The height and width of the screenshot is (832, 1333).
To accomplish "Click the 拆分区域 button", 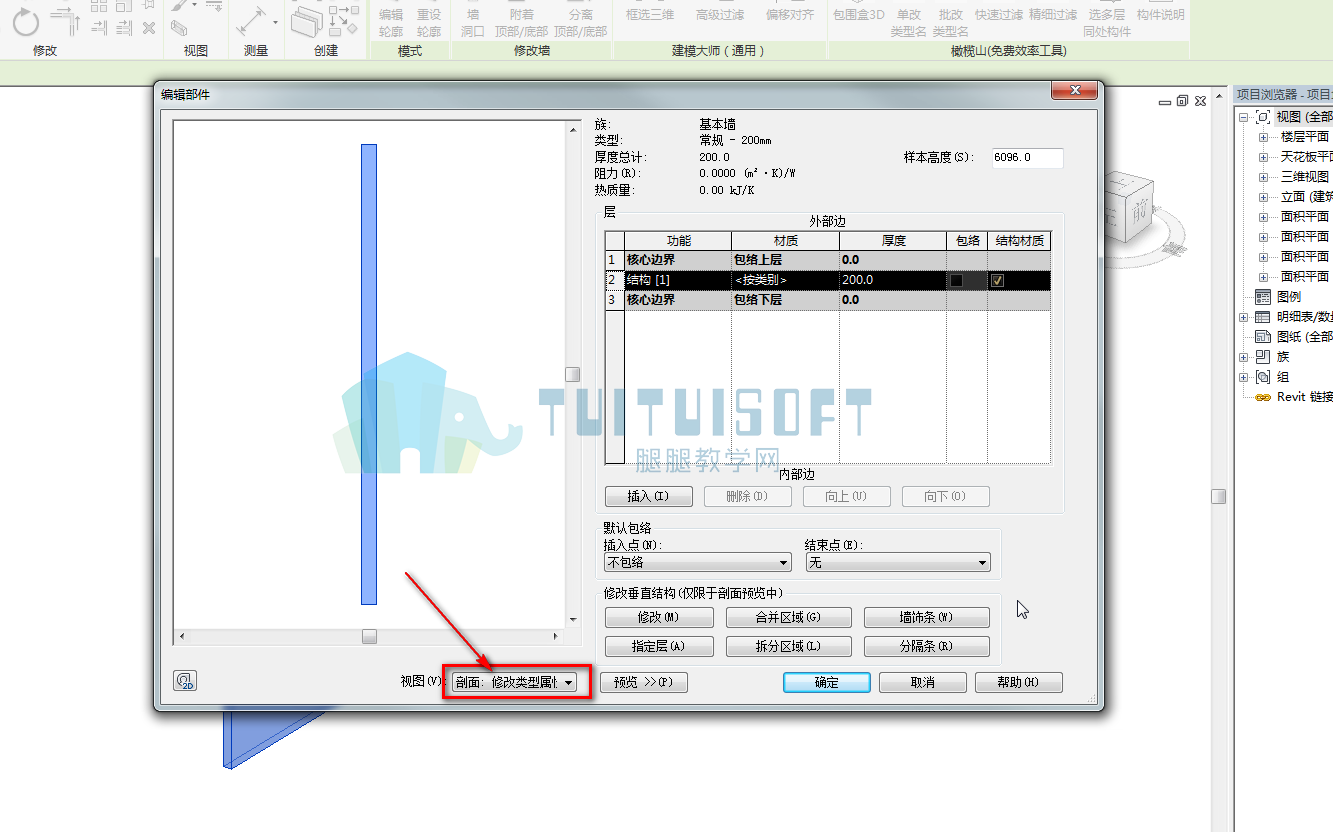I will click(x=788, y=646).
